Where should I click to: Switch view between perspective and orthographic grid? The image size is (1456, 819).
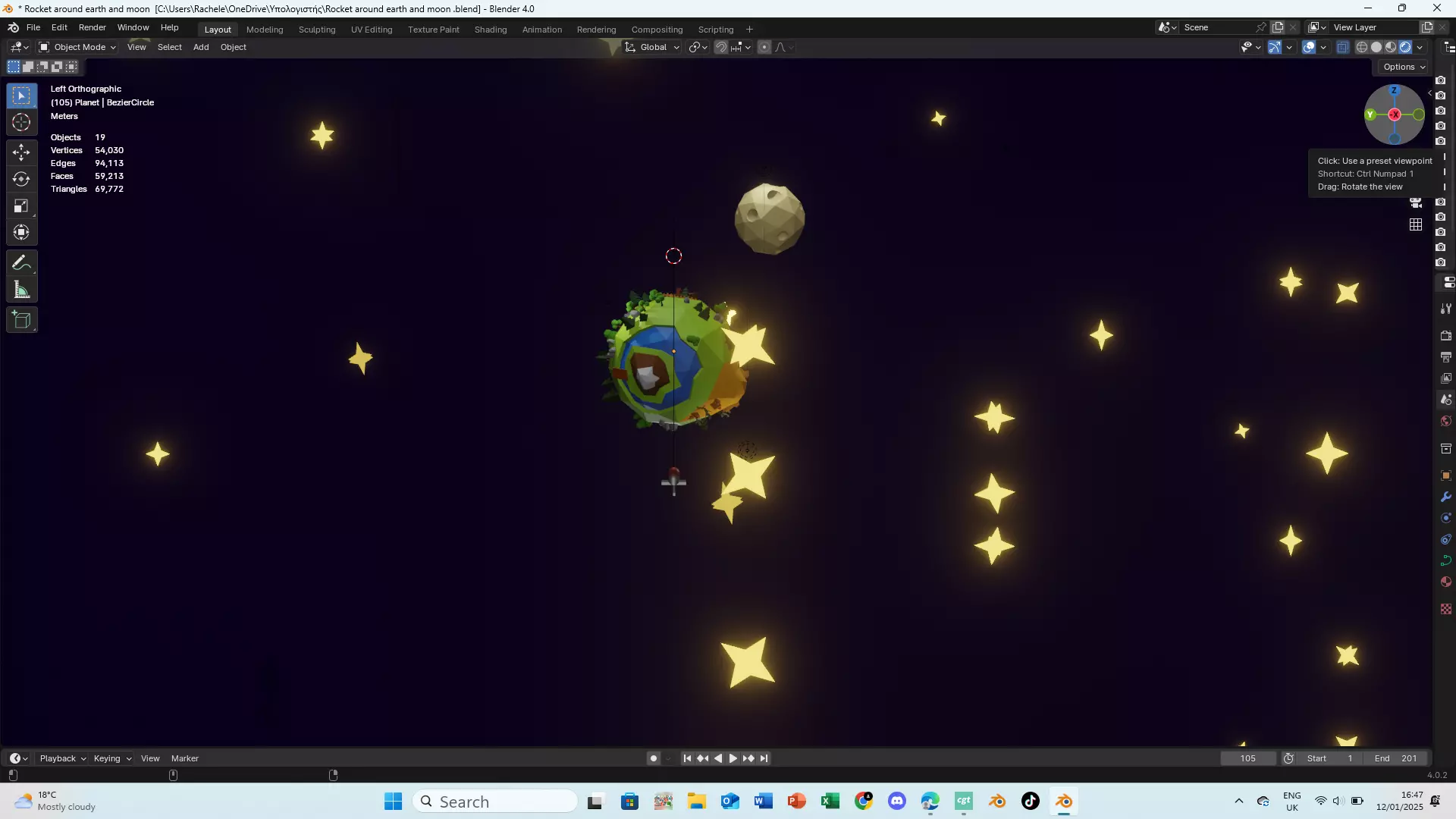[1416, 225]
